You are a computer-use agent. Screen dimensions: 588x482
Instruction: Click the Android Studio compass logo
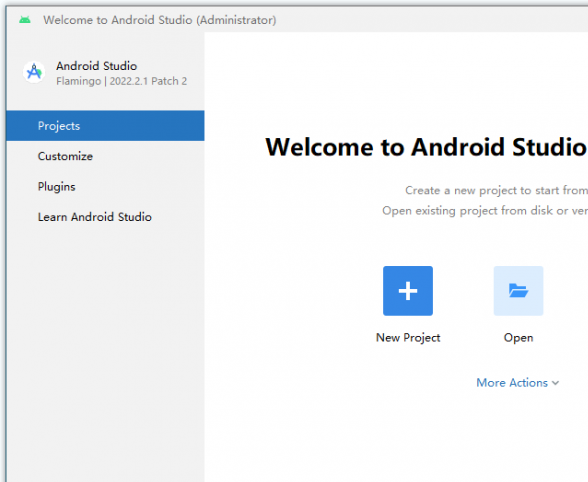[x=34, y=72]
